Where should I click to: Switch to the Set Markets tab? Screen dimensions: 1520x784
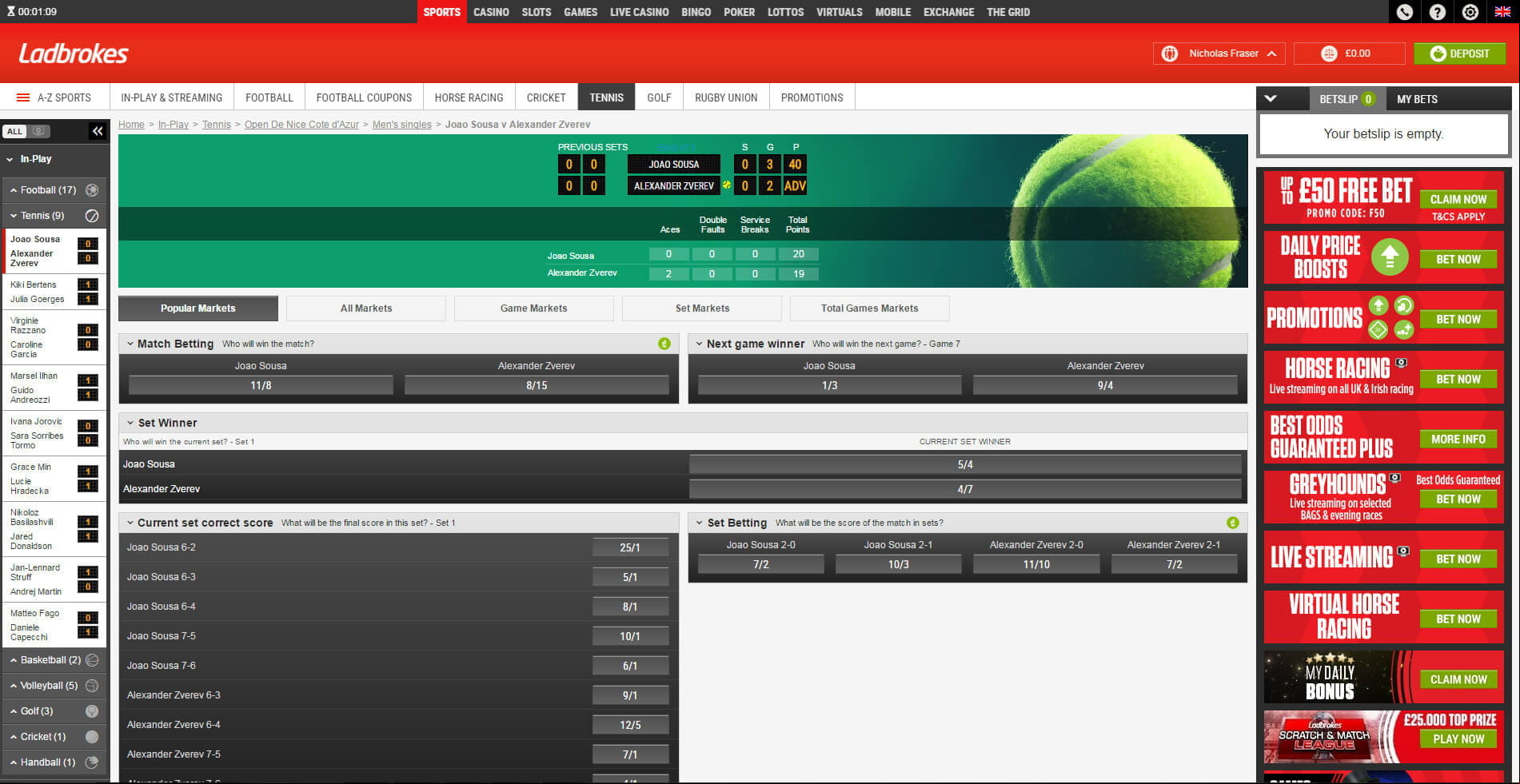pyautogui.click(x=702, y=308)
